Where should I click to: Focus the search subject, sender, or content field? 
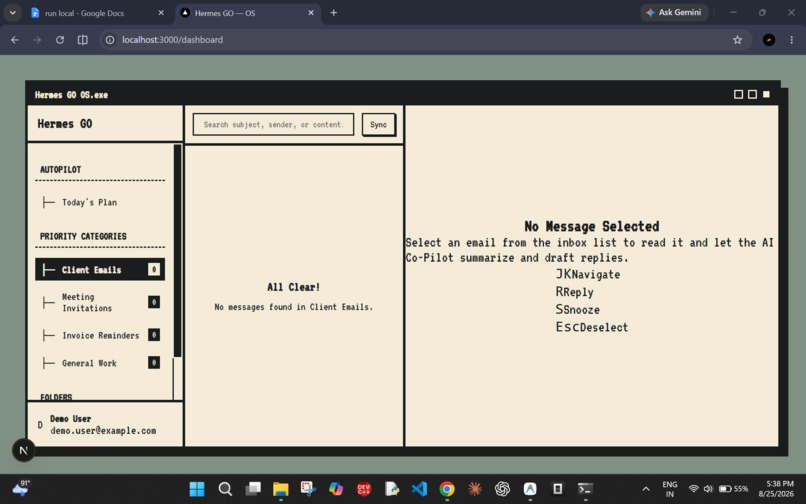[x=273, y=124]
